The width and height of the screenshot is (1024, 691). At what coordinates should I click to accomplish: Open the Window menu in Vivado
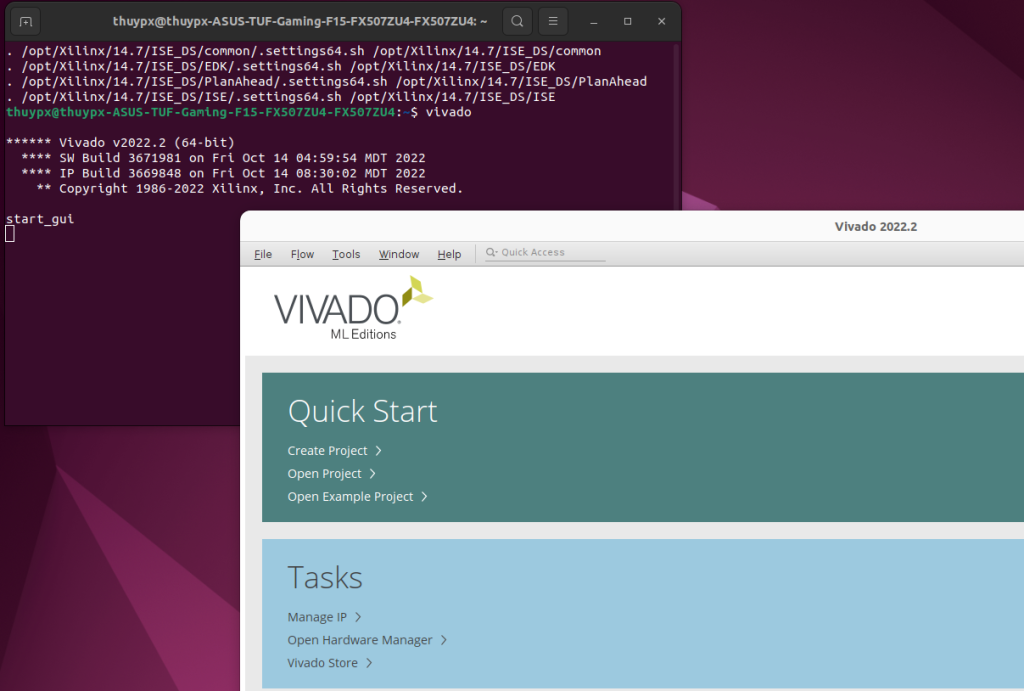[399, 254]
